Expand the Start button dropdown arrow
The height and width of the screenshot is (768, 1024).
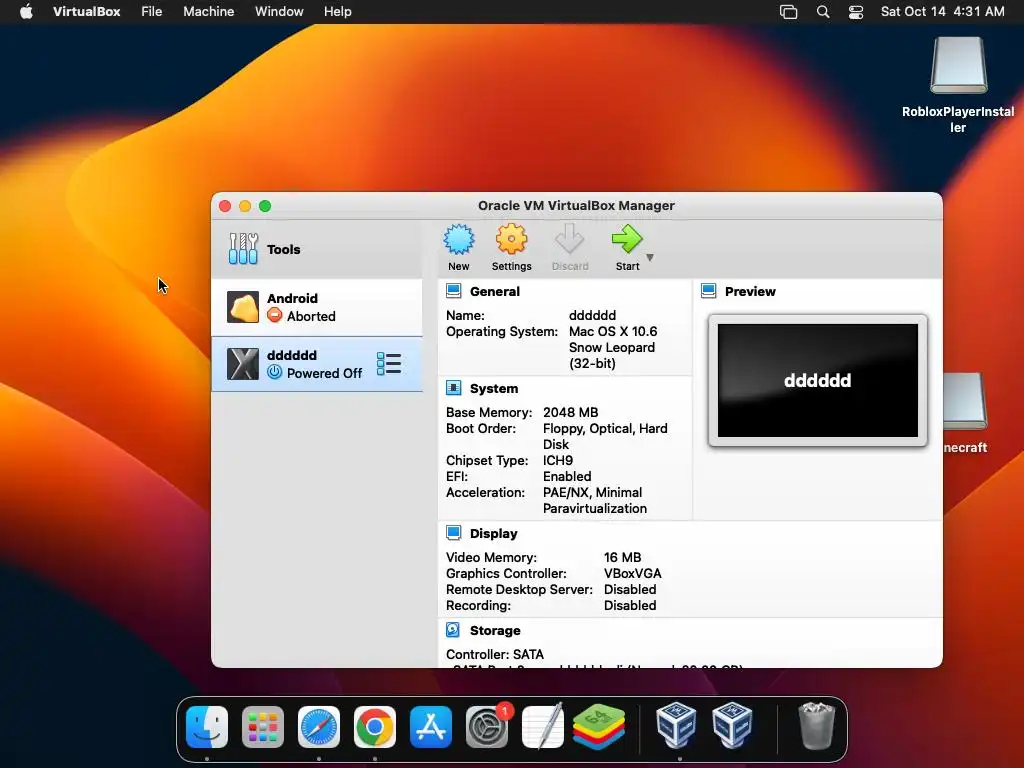pyautogui.click(x=650, y=257)
